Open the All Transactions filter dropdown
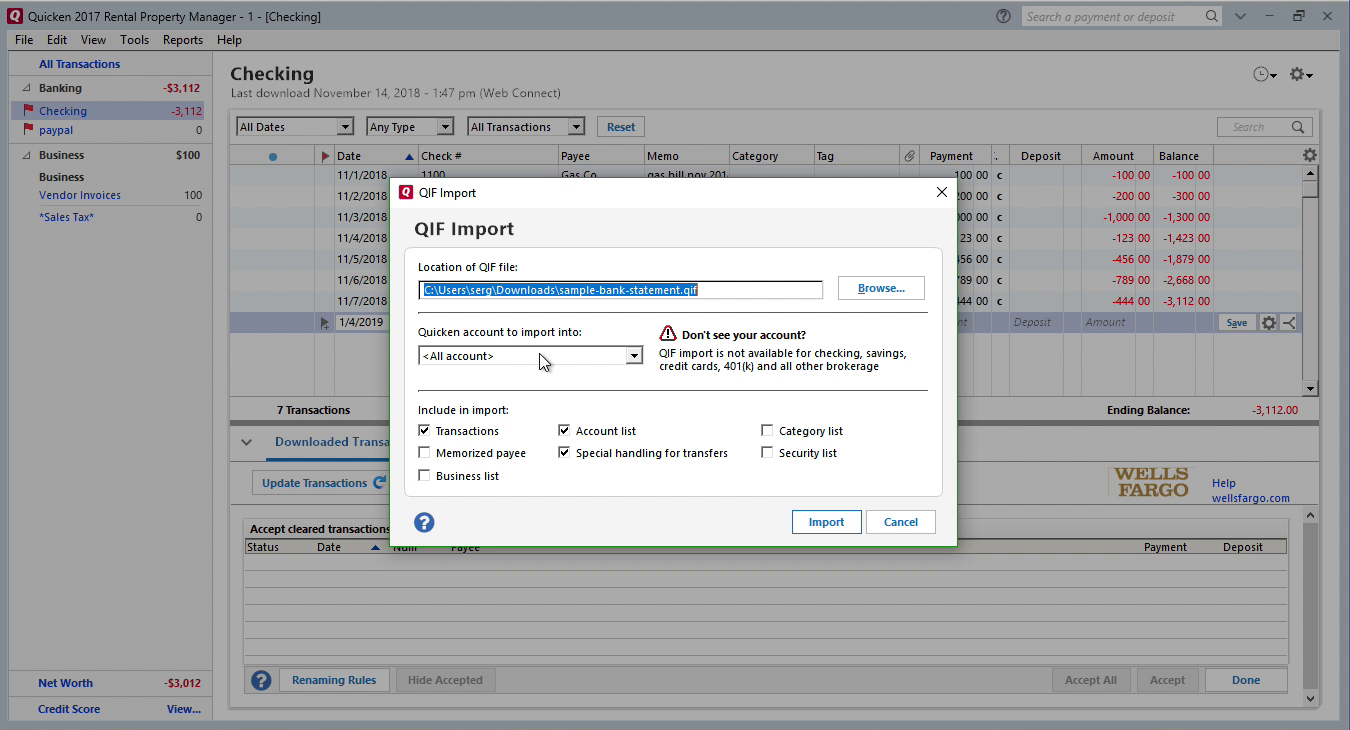The width and height of the screenshot is (1350, 730). tap(526, 127)
